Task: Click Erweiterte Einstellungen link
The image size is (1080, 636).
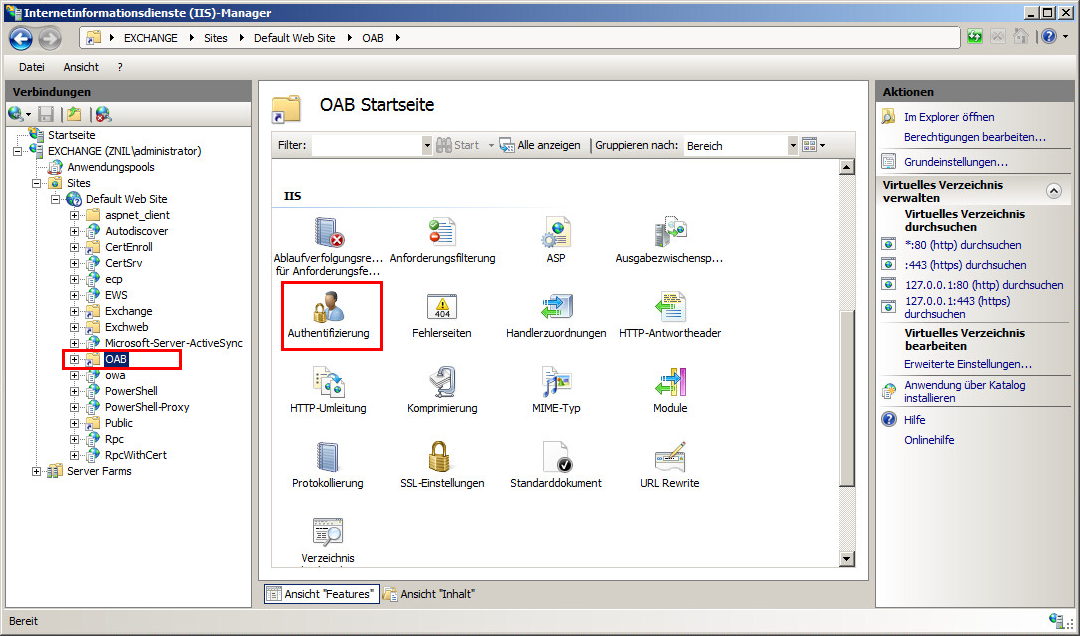Action: 967,364
